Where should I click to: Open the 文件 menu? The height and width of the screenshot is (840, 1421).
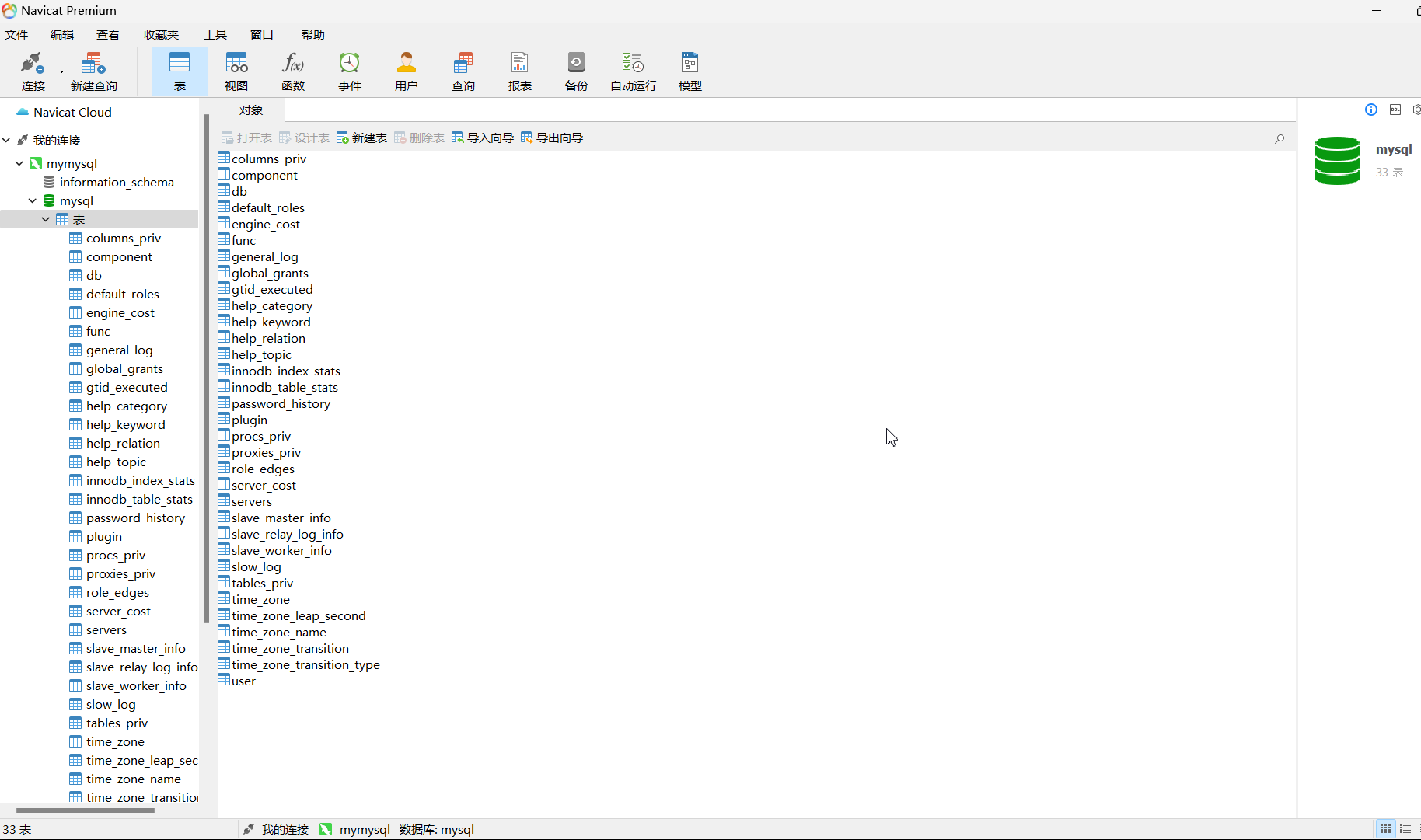pos(16,34)
